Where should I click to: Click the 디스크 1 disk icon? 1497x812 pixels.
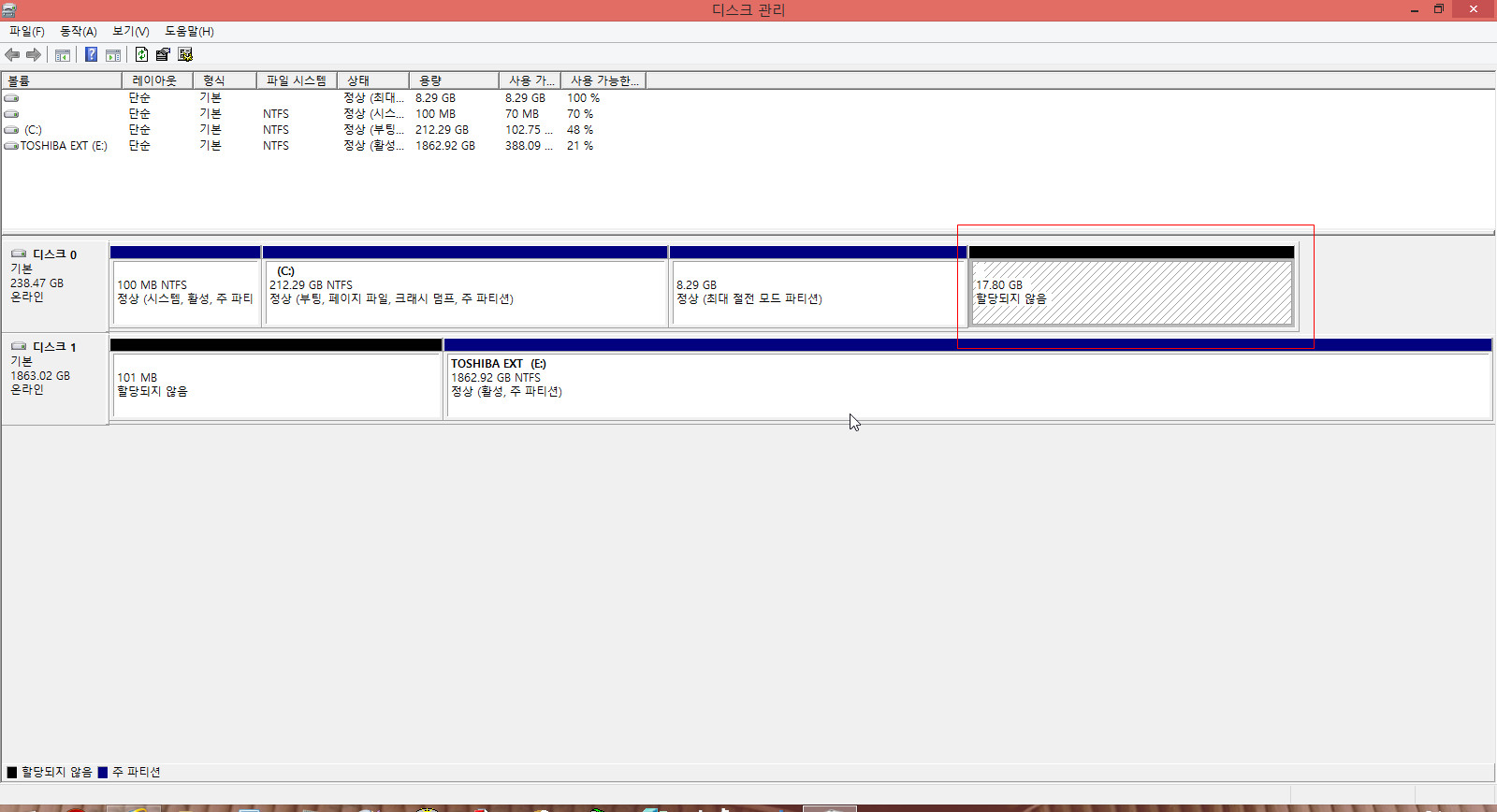(19, 346)
